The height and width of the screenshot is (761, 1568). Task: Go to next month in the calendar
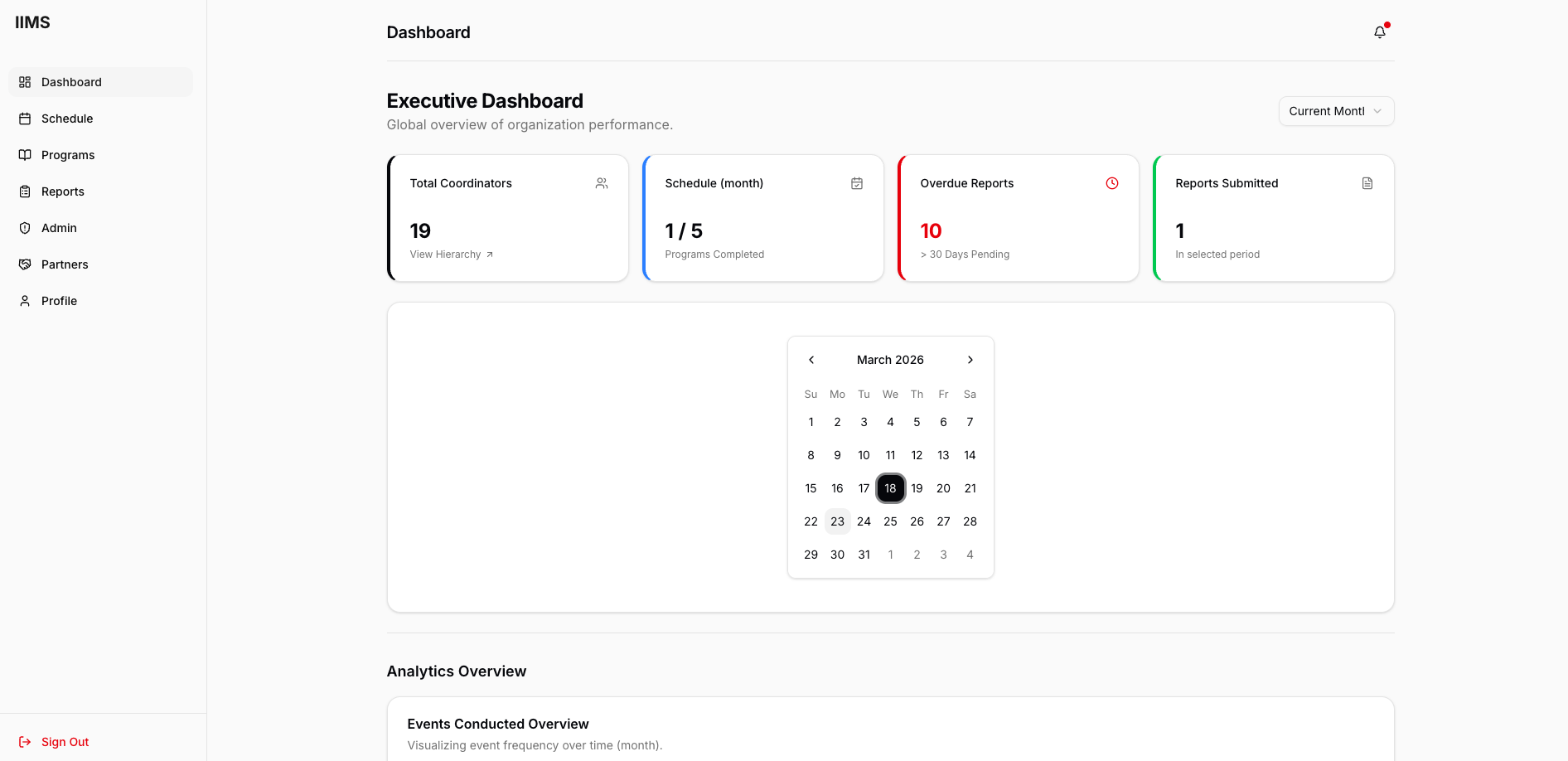coord(970,359)
